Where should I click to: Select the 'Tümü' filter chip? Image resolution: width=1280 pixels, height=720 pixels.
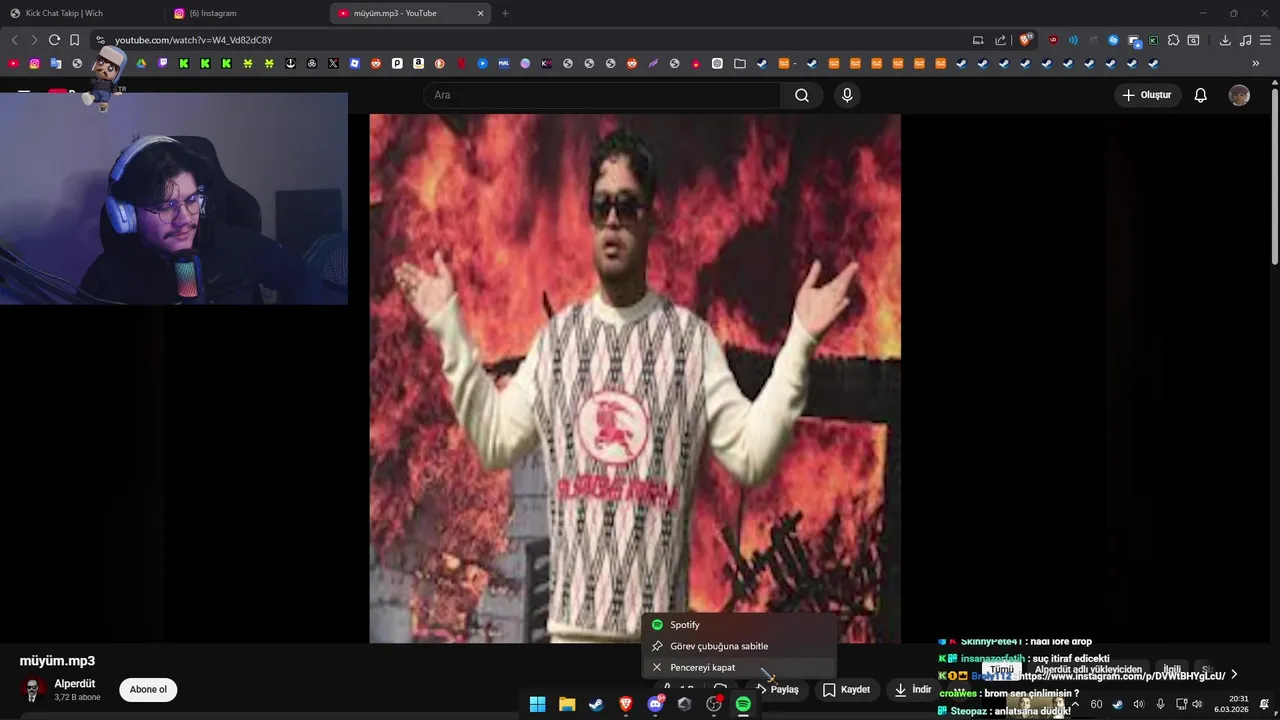[x=1001, y=670]
